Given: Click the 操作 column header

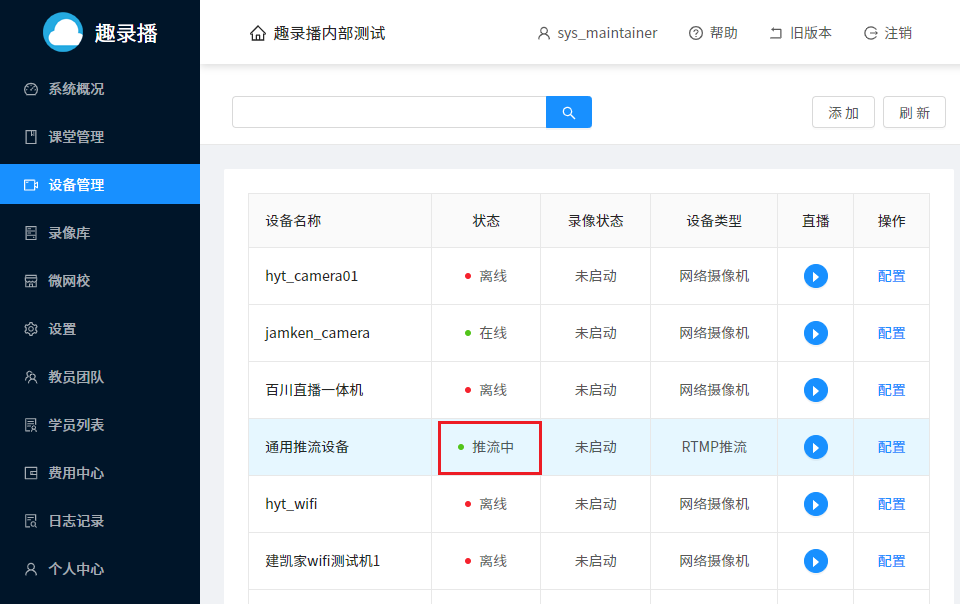Looking at the screenshot, I should (891, 221).
